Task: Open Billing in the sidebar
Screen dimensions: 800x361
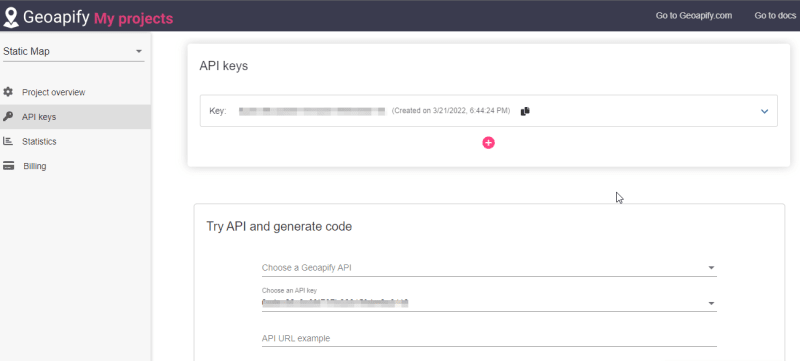Action: 75,166
